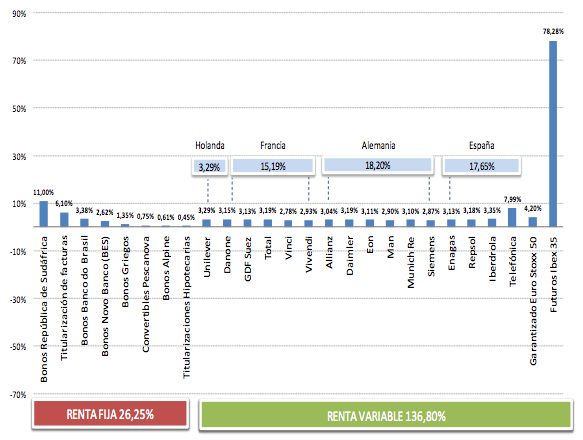The image size is (583, 440).
Task: Click the RENTA VARIABLE 136,80% green box
Action: pos(386,415)
